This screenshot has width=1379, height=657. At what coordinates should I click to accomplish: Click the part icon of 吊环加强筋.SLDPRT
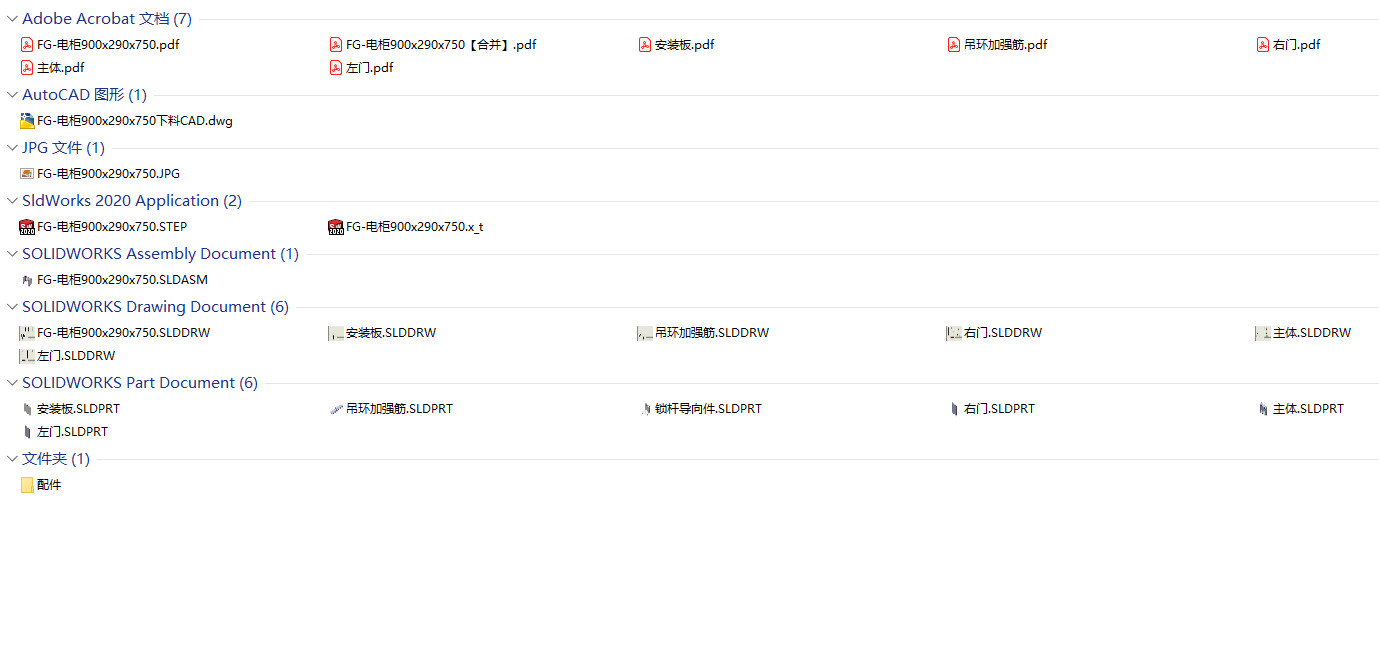coord(336,409)
